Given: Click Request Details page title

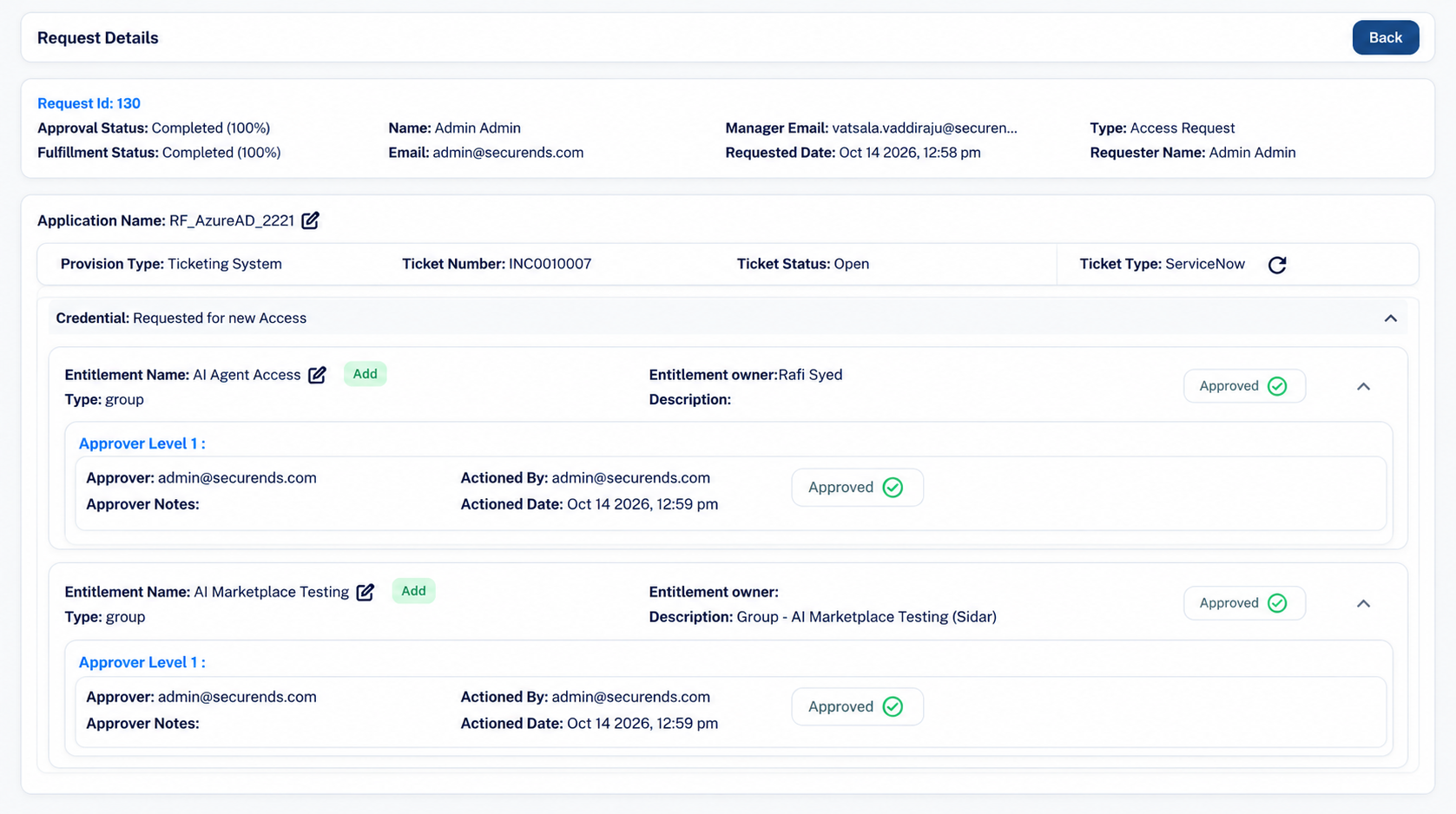Looking at the screenshot, I should (x=98, y=38).
